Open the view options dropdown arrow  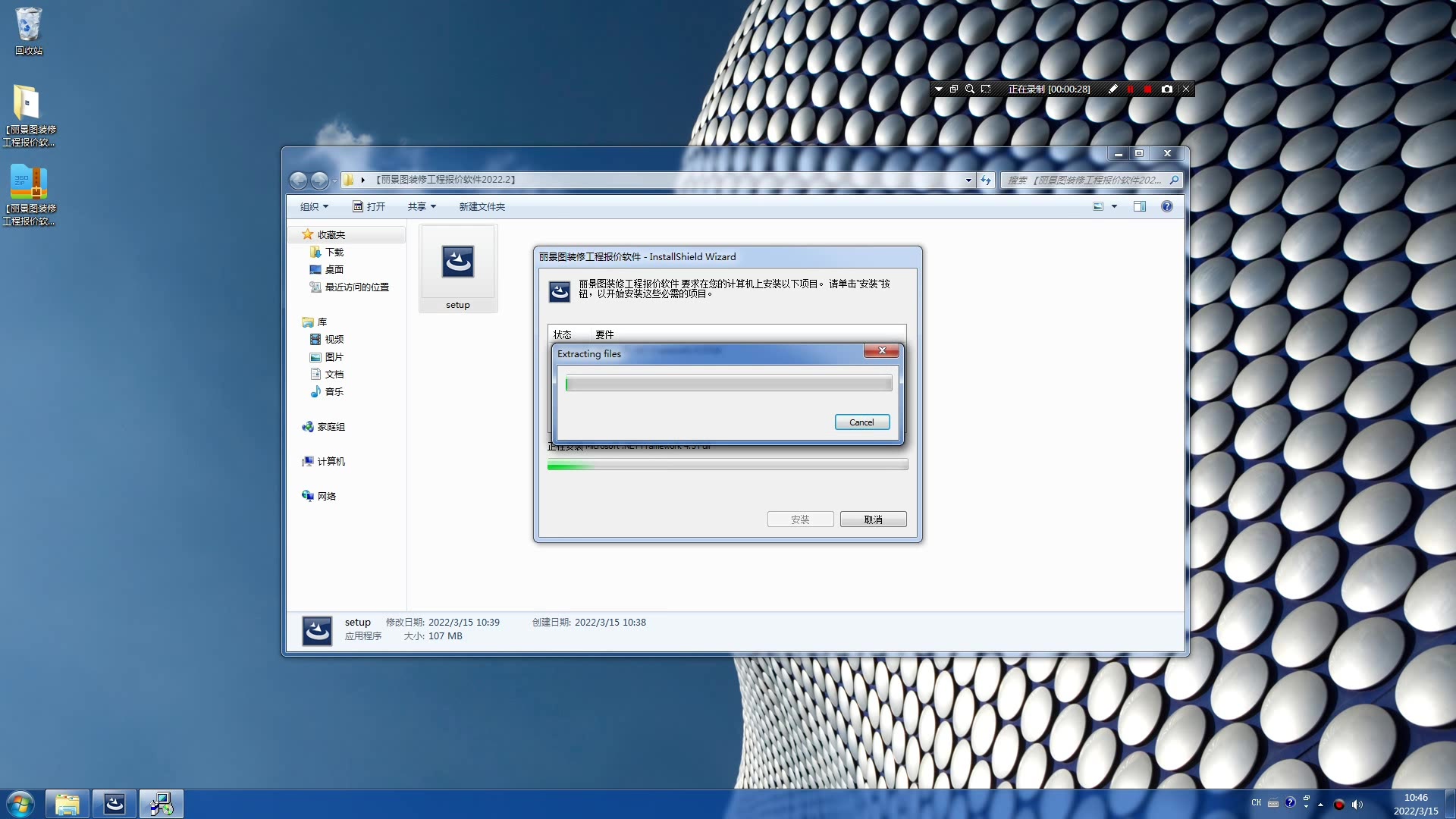(1114, 206)
